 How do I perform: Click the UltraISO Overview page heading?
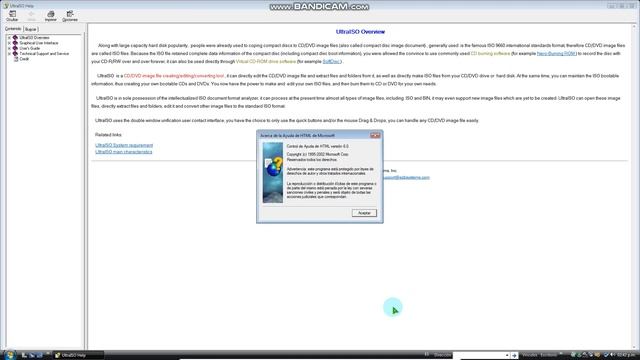(x=360, y=32)
